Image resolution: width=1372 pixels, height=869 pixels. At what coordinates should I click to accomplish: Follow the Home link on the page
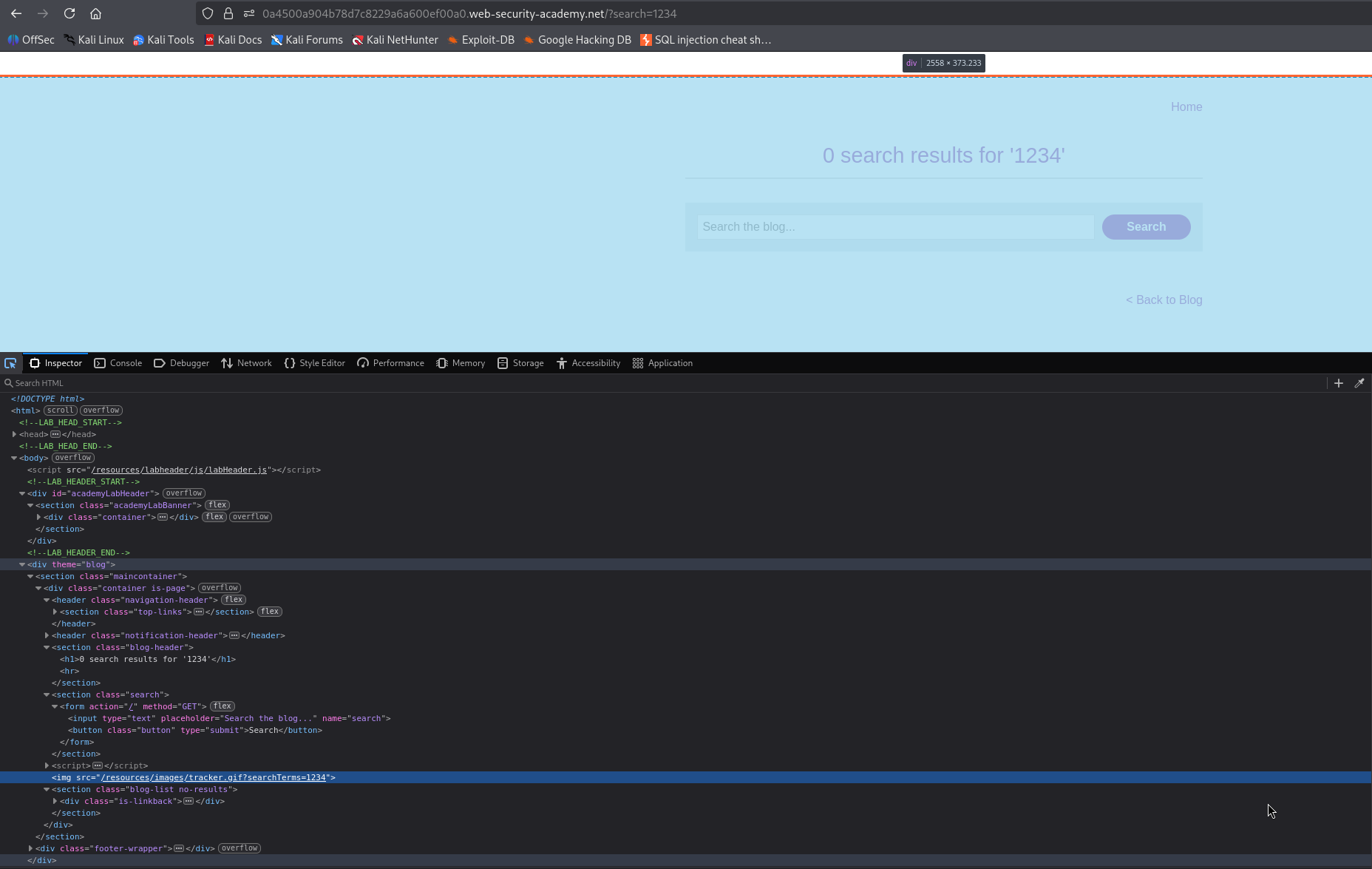point(1186,107)
